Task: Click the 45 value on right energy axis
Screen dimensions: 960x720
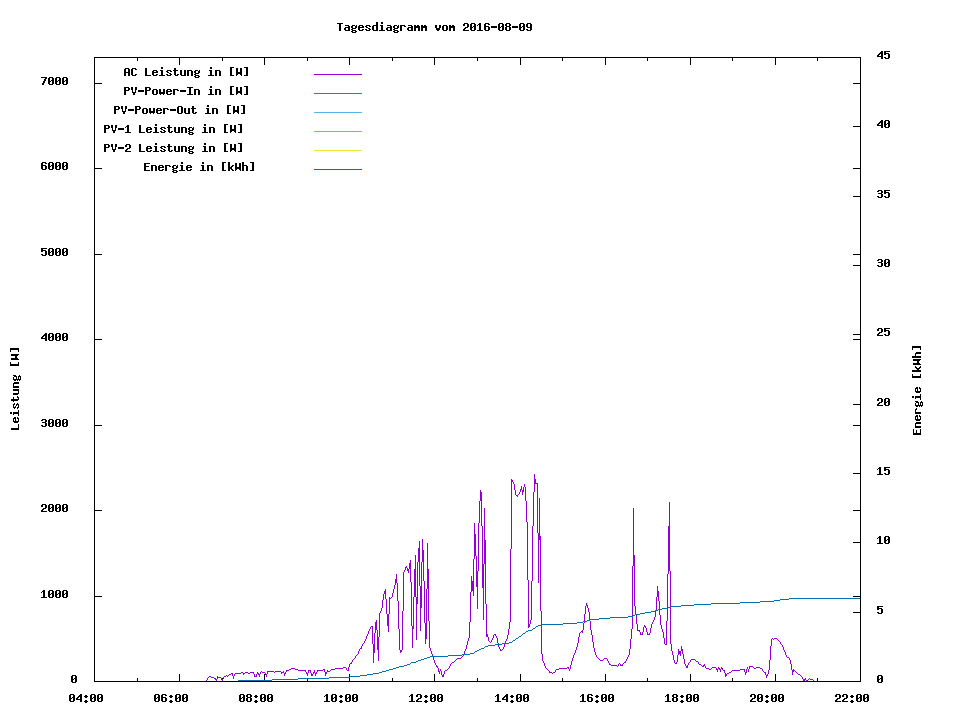Action: [x=884, y=55]
